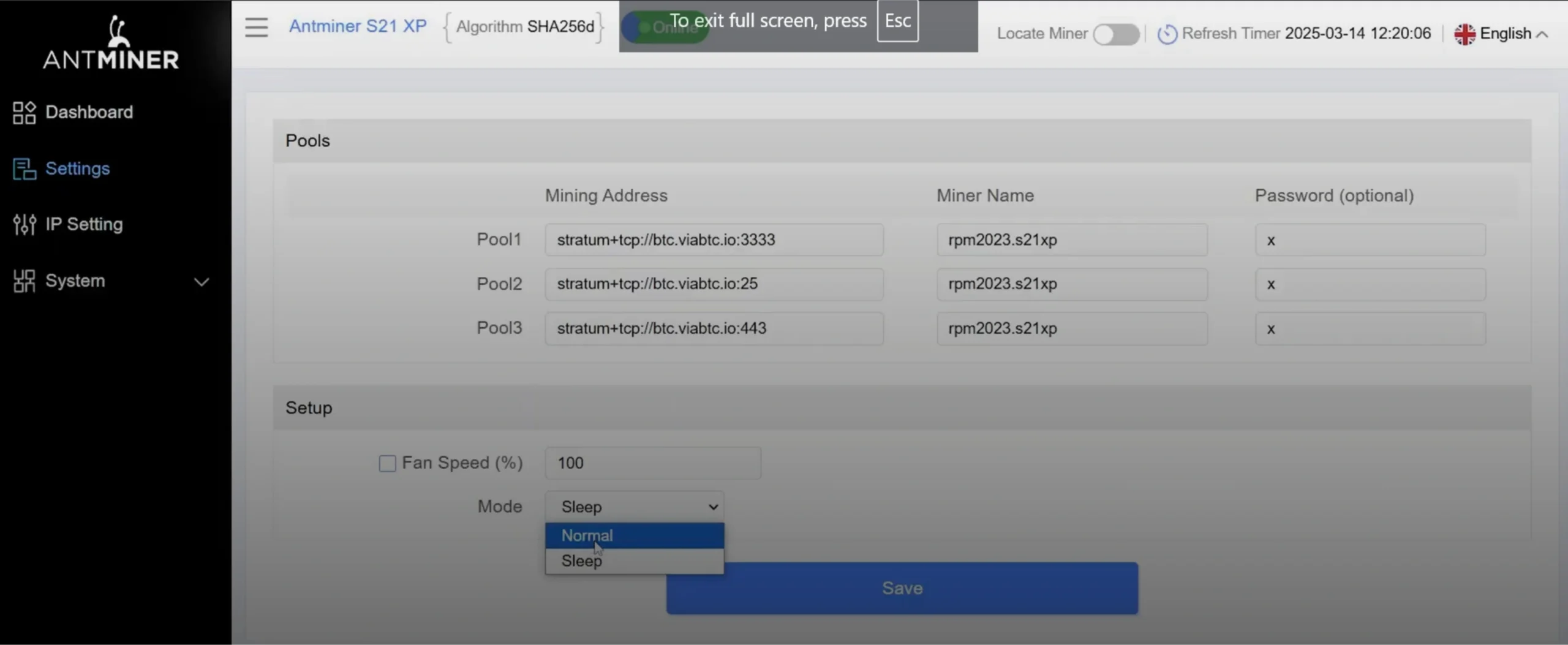Click the Algorithm SHA256d label

[x=525, y=27]
